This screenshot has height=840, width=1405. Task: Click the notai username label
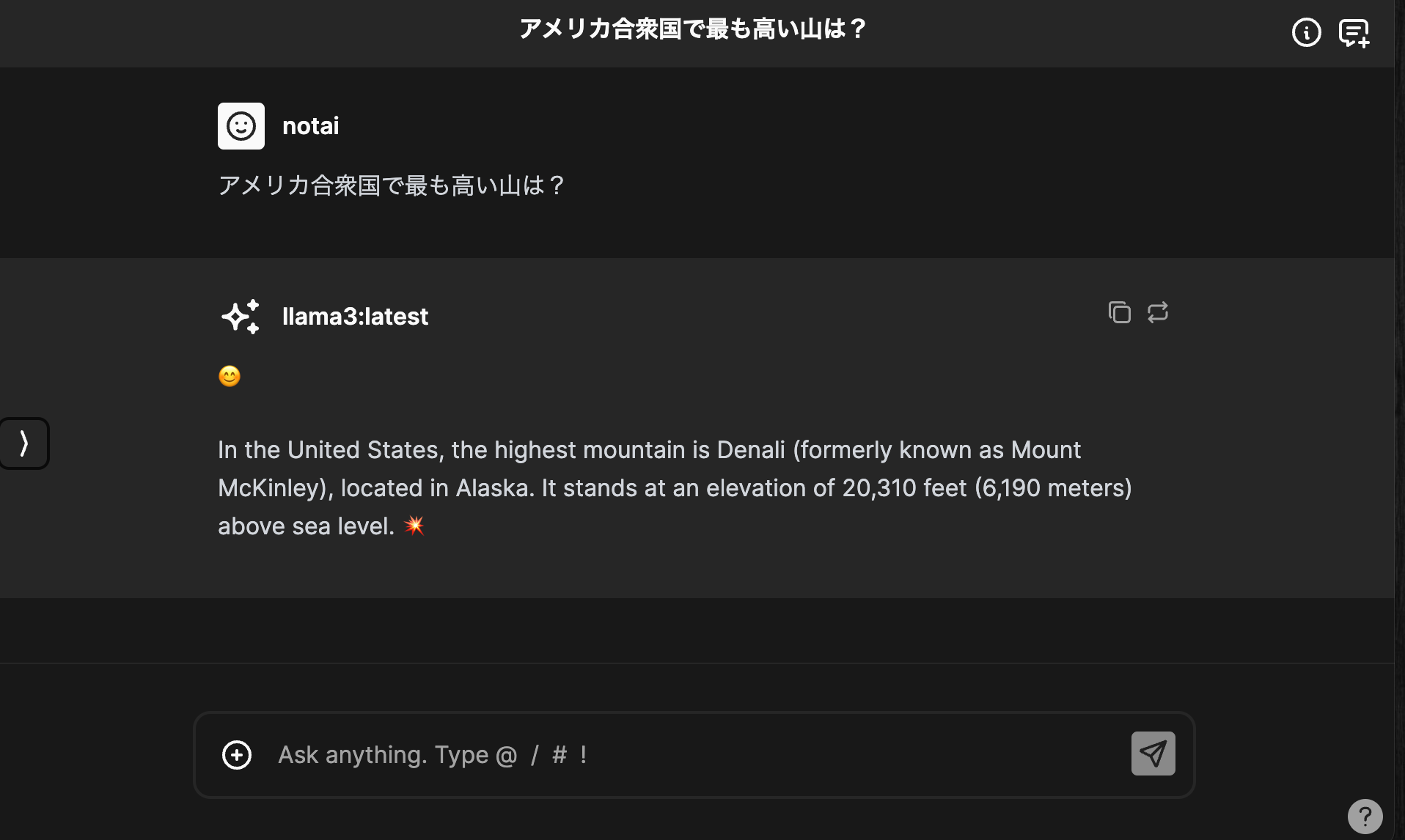click(x=310, y=126)
